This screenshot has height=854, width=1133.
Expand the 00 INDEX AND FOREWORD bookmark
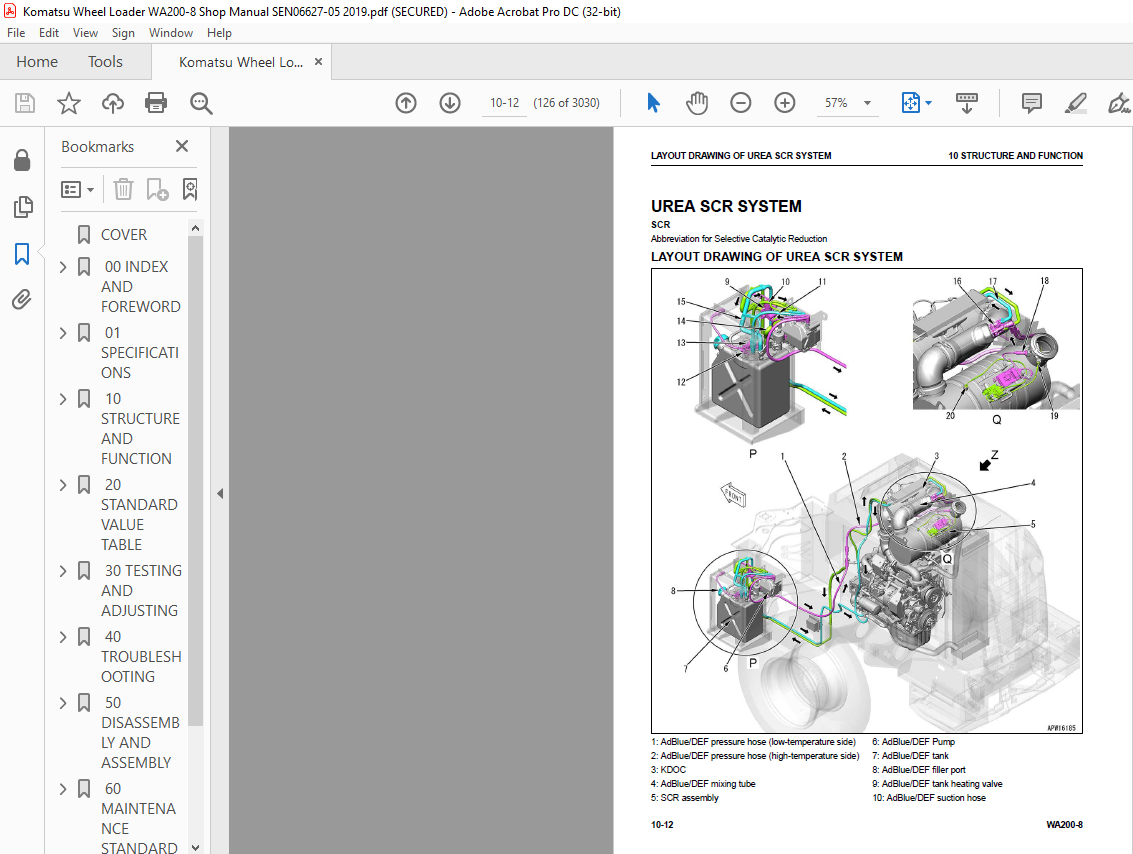coord(63,267)
